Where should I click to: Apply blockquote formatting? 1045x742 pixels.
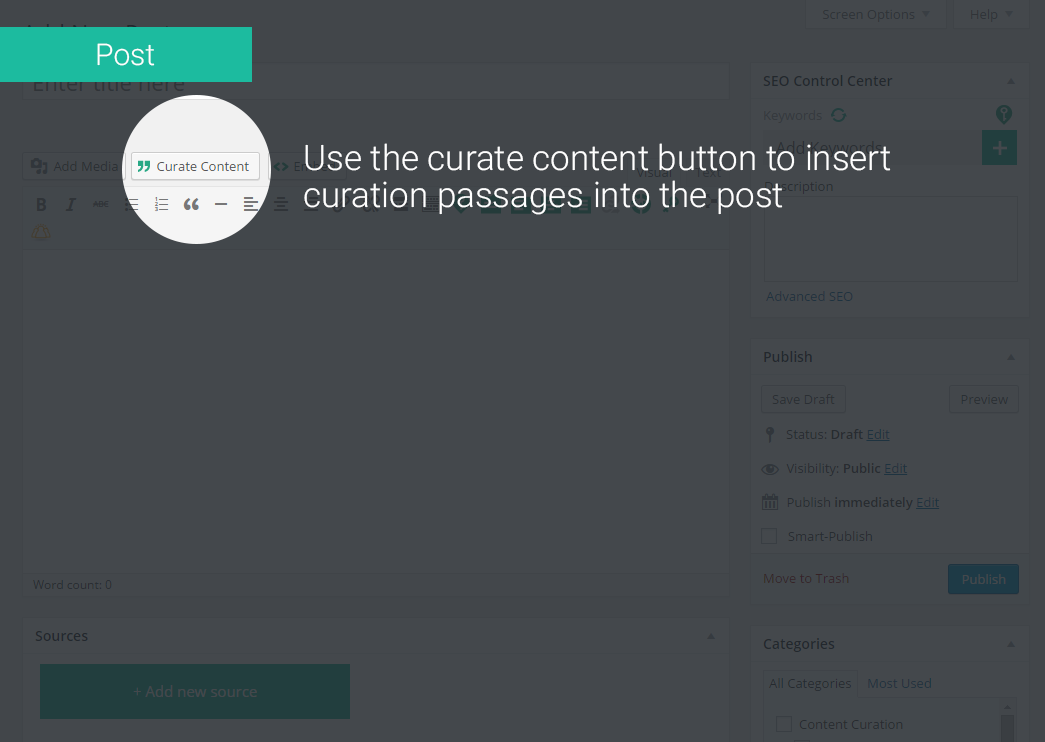pos(191,205)
